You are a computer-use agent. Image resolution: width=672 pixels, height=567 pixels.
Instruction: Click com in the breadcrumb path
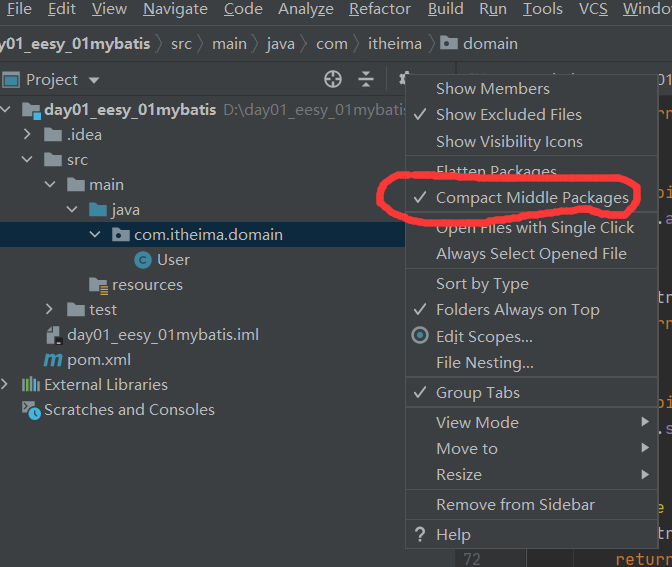pos(332,44)
